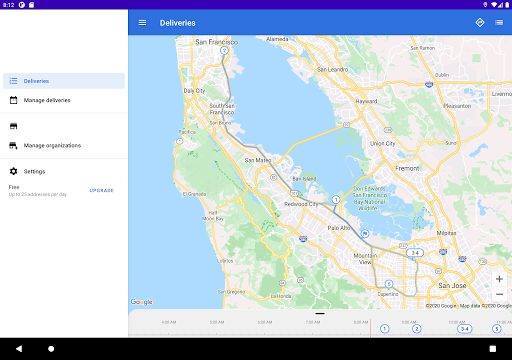The image size is (512, 360).
Task: Select Deliveries in the side drawer
Action: [x=64, y=81]
